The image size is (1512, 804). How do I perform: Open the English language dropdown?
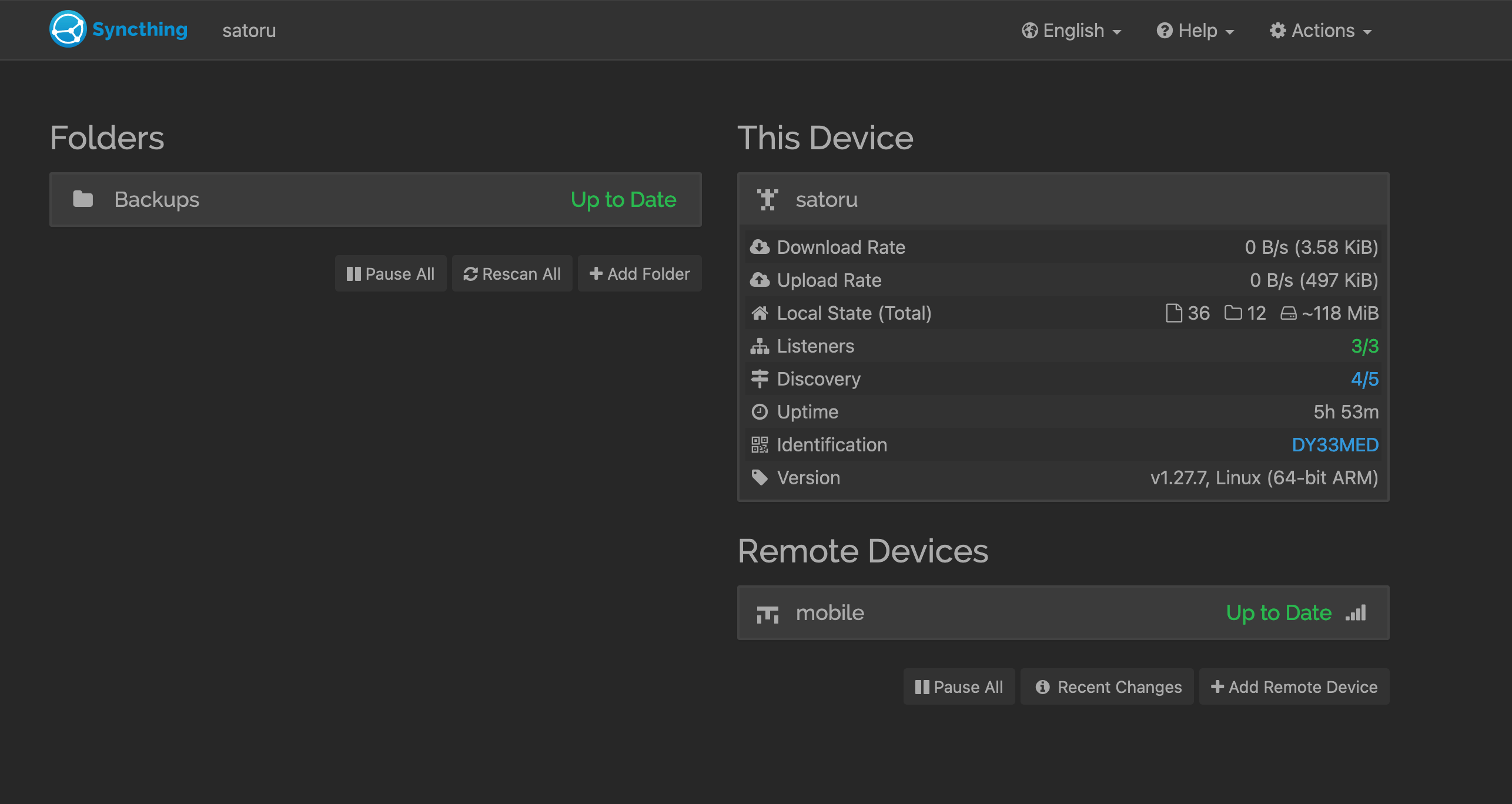pos(1072,31)
